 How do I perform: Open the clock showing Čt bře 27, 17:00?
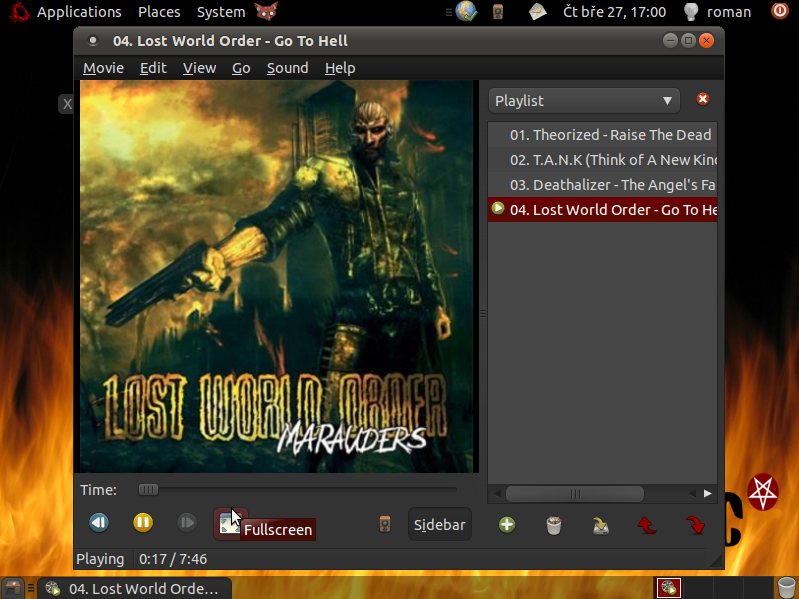[x=614, y=12]
